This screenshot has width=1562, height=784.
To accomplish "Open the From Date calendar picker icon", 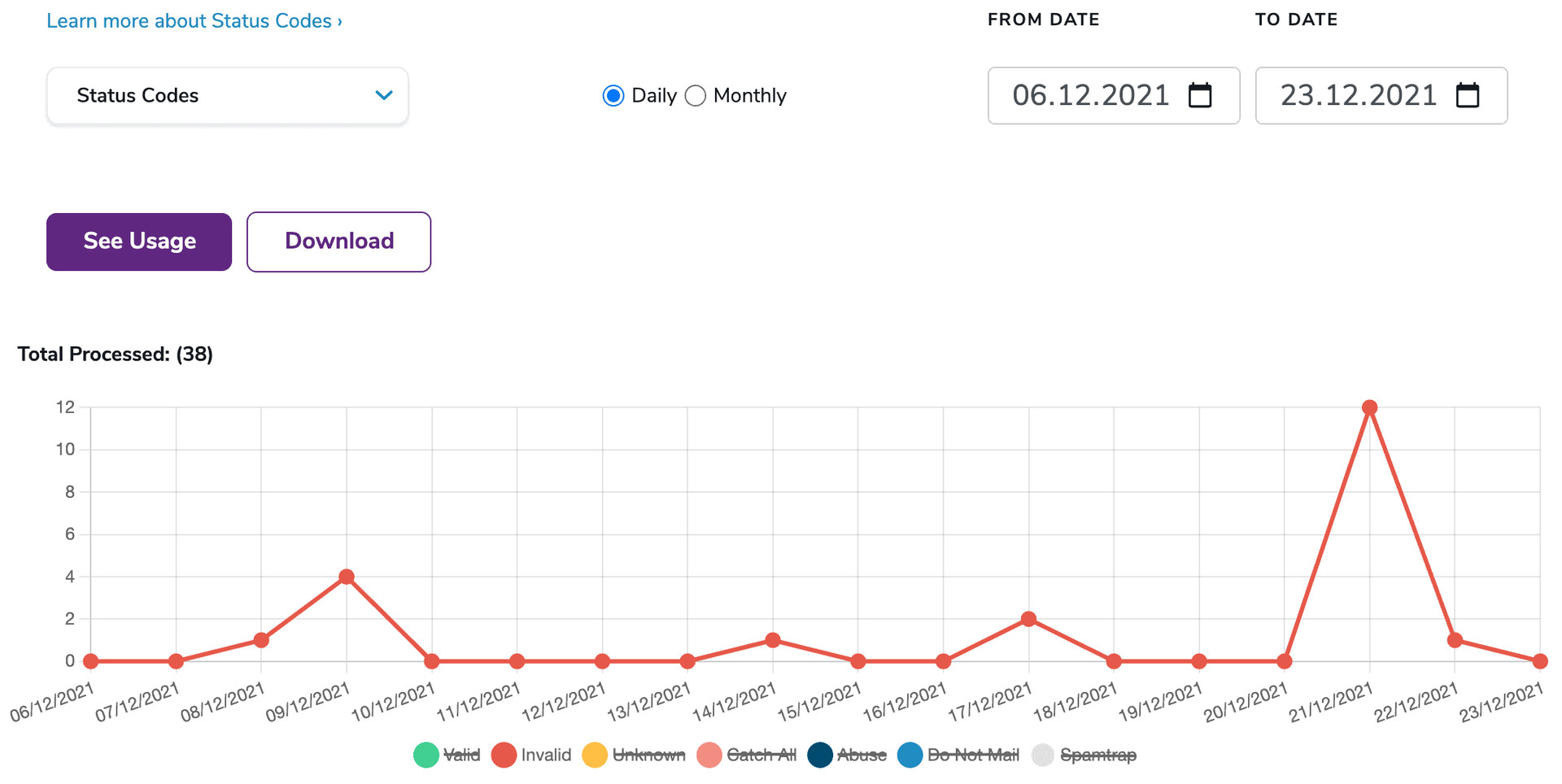I will pyautogui.click(x=1200, y=95).
